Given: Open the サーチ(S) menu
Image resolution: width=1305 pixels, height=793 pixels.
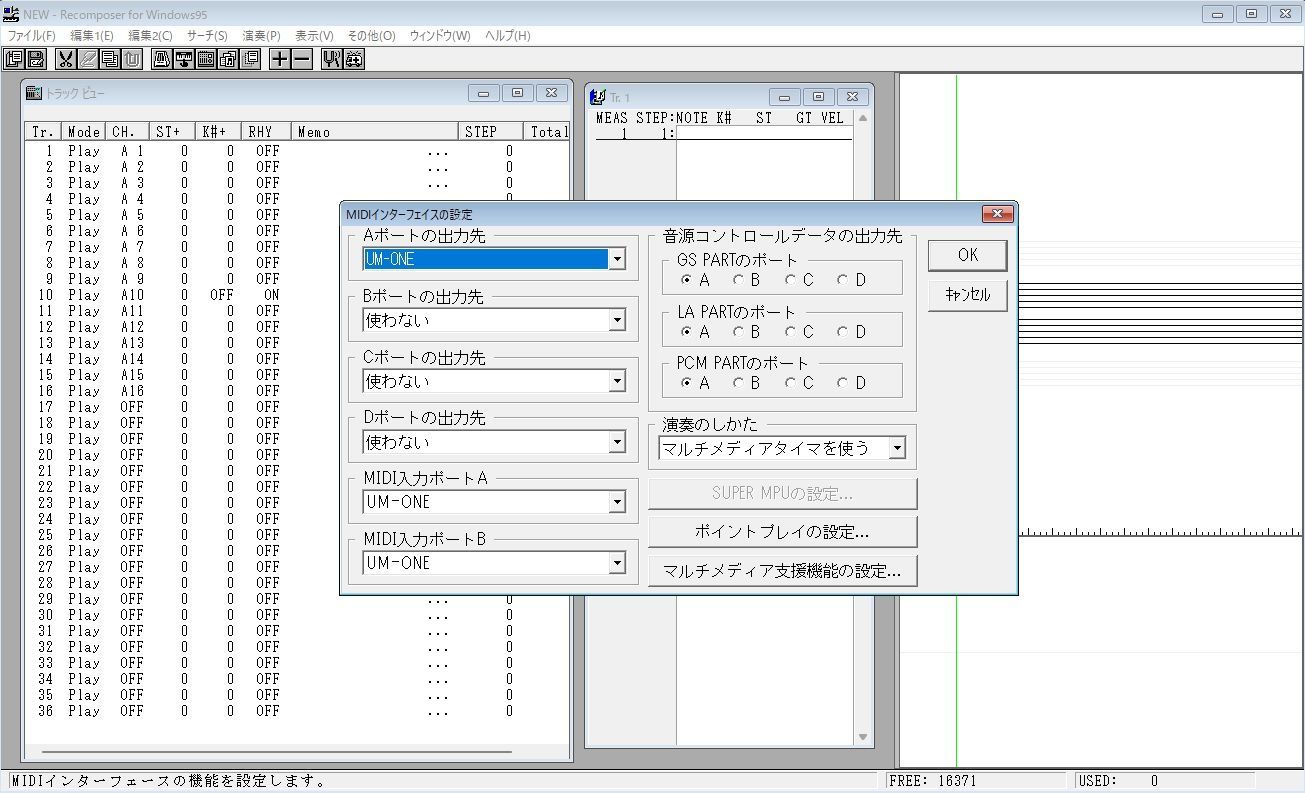Looking at the screenshot, I should pos(207,36).
